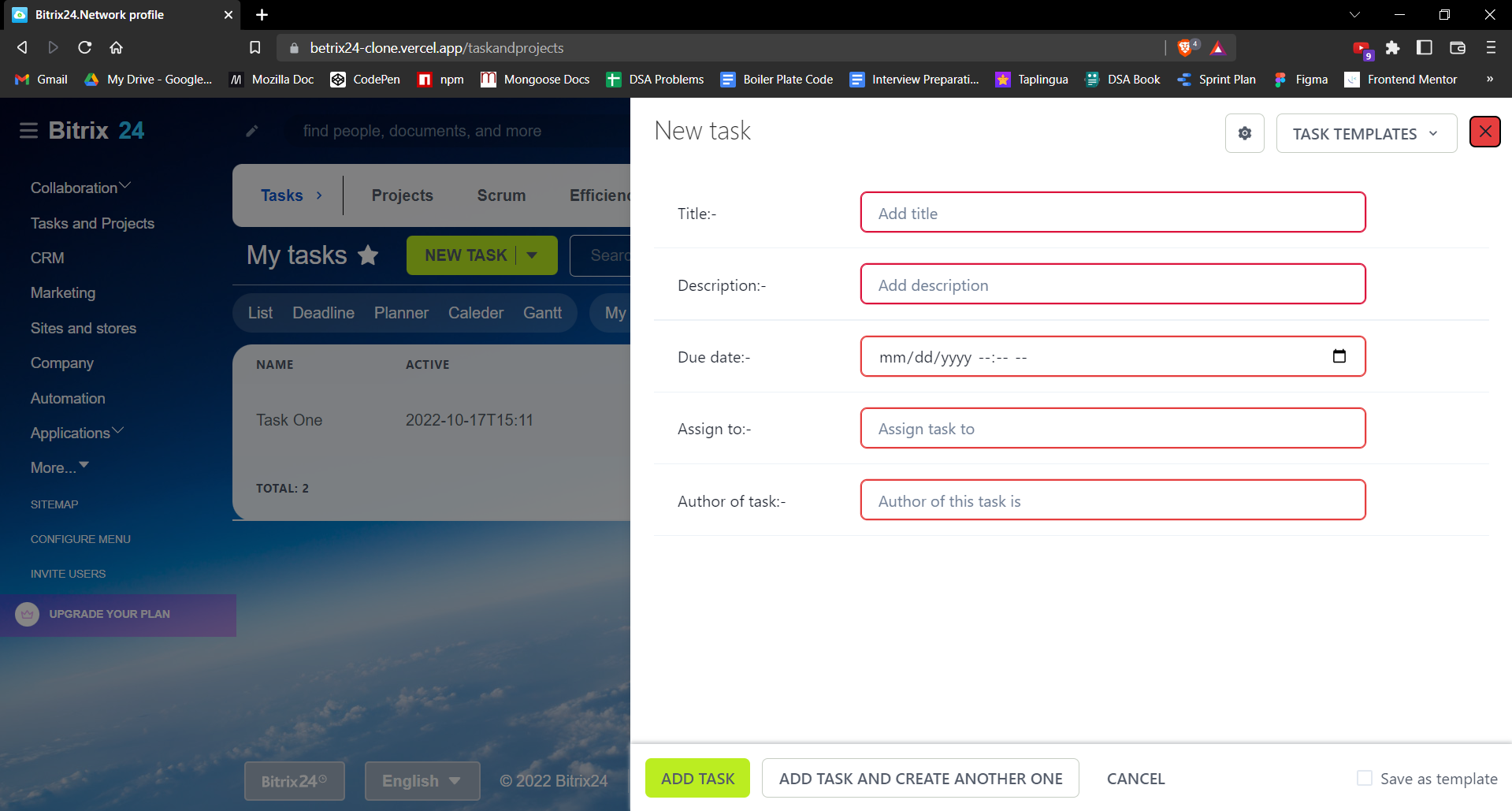
Task: Click the Add Task button
Action: [697, 778]
